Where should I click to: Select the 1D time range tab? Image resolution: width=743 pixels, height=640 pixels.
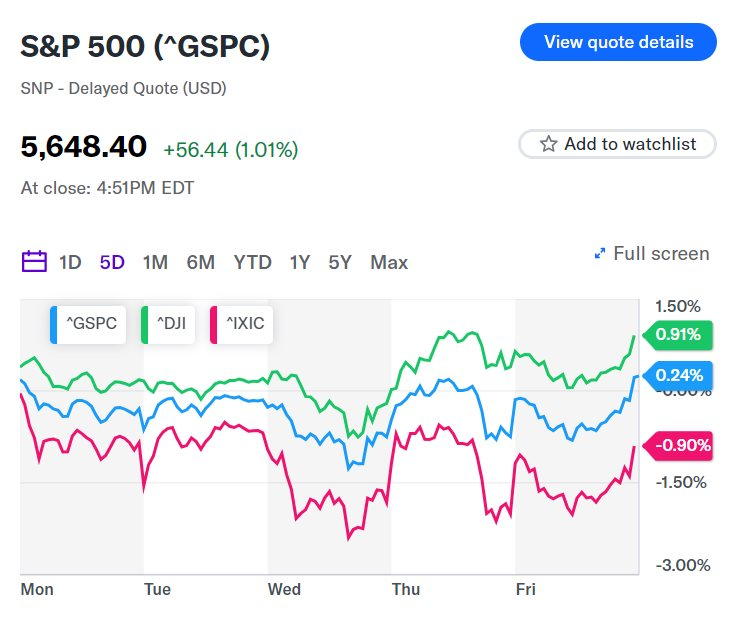point(70,263)
